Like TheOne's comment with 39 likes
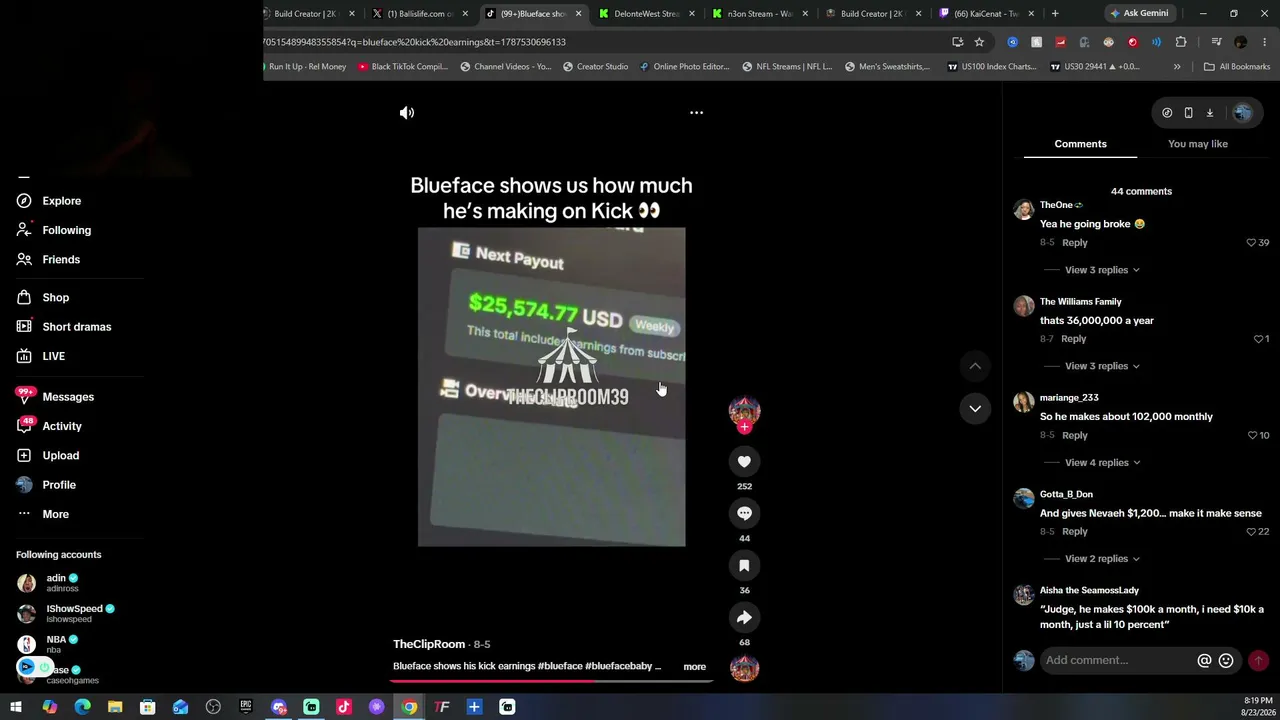The width and height of the screenshot is (1280, 720). (x=1251, y=243)
